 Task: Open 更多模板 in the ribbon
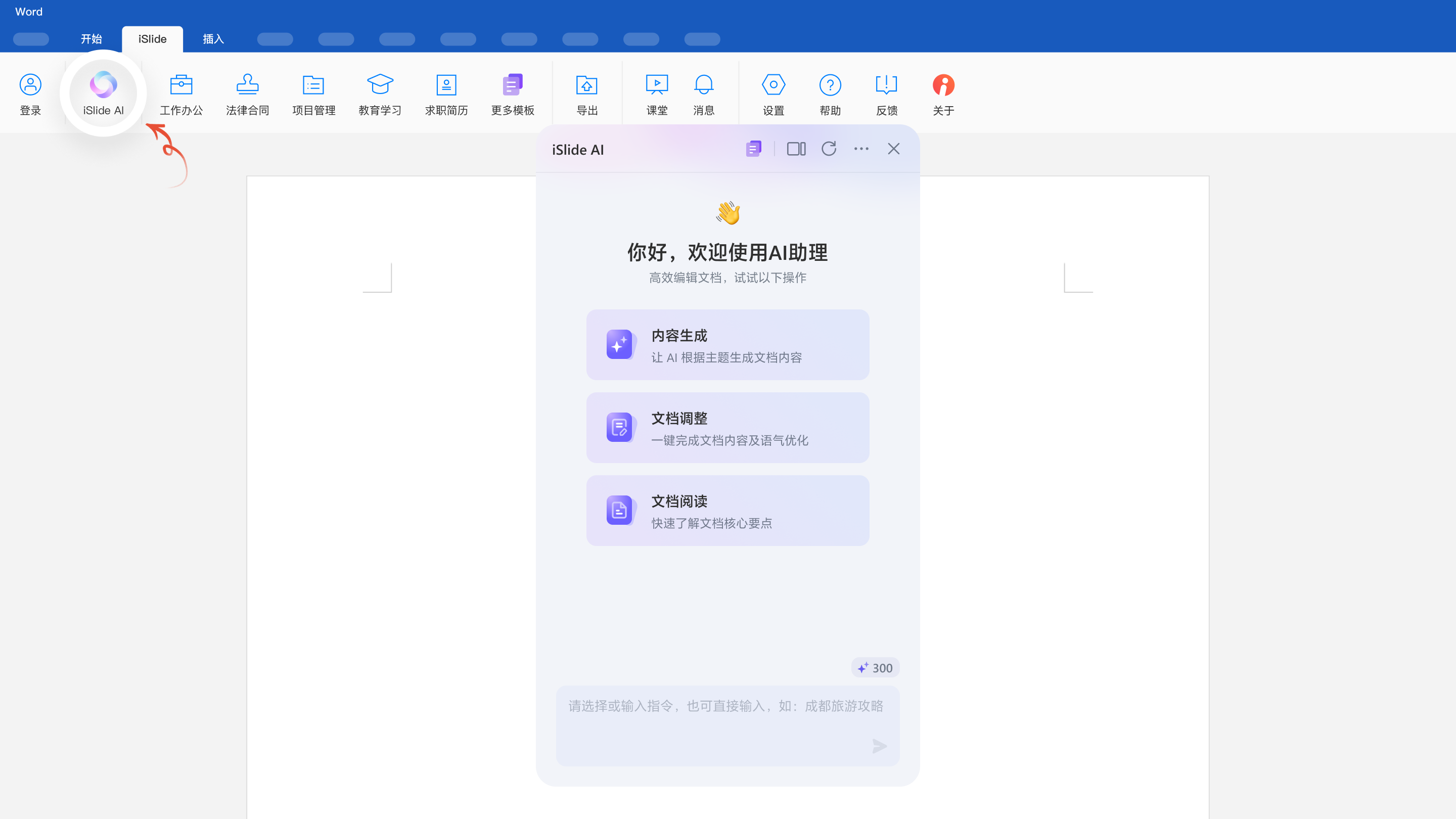(x=513, y=95)
